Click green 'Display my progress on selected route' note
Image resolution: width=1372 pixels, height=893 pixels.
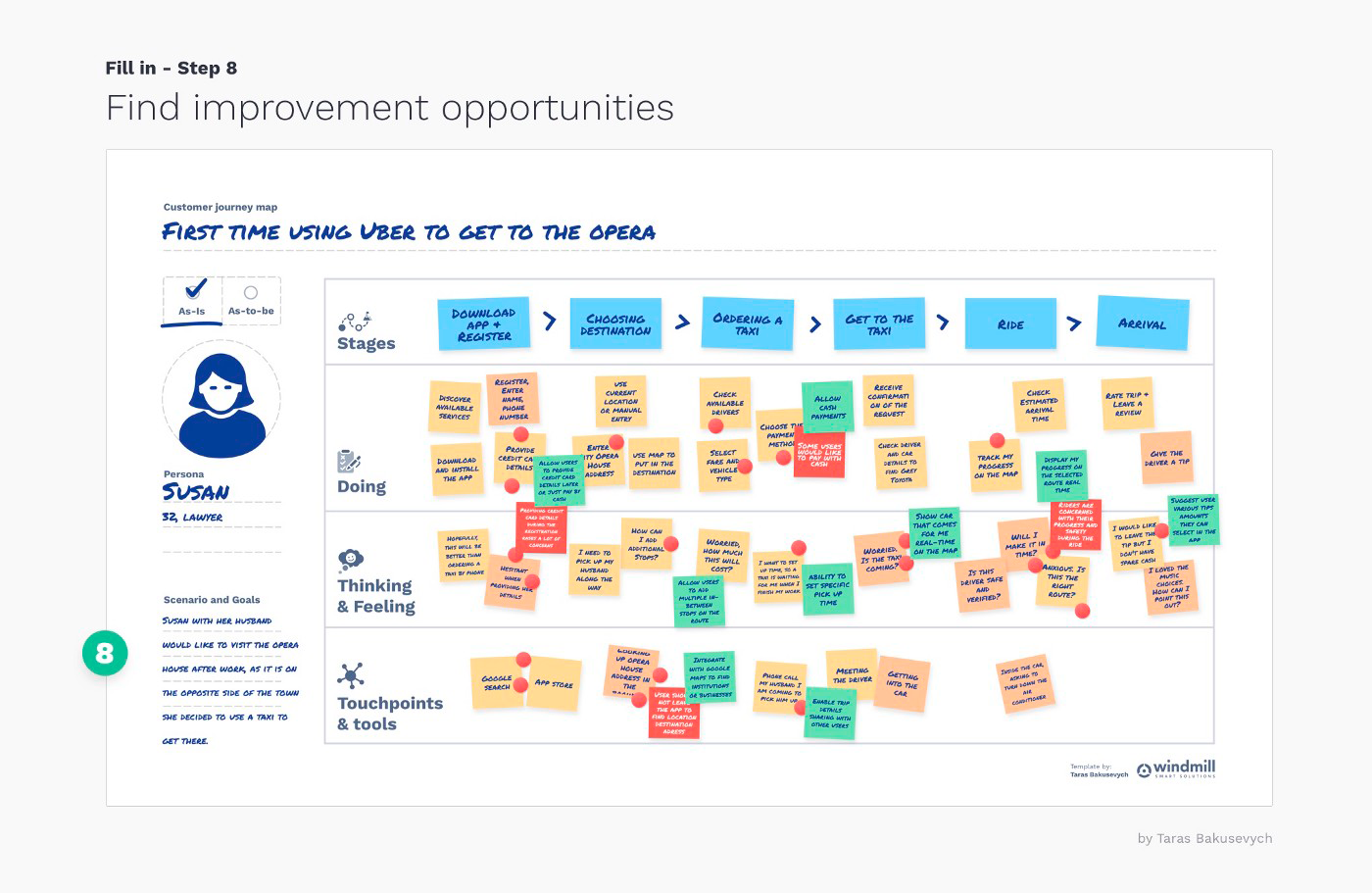point(1062,474)
